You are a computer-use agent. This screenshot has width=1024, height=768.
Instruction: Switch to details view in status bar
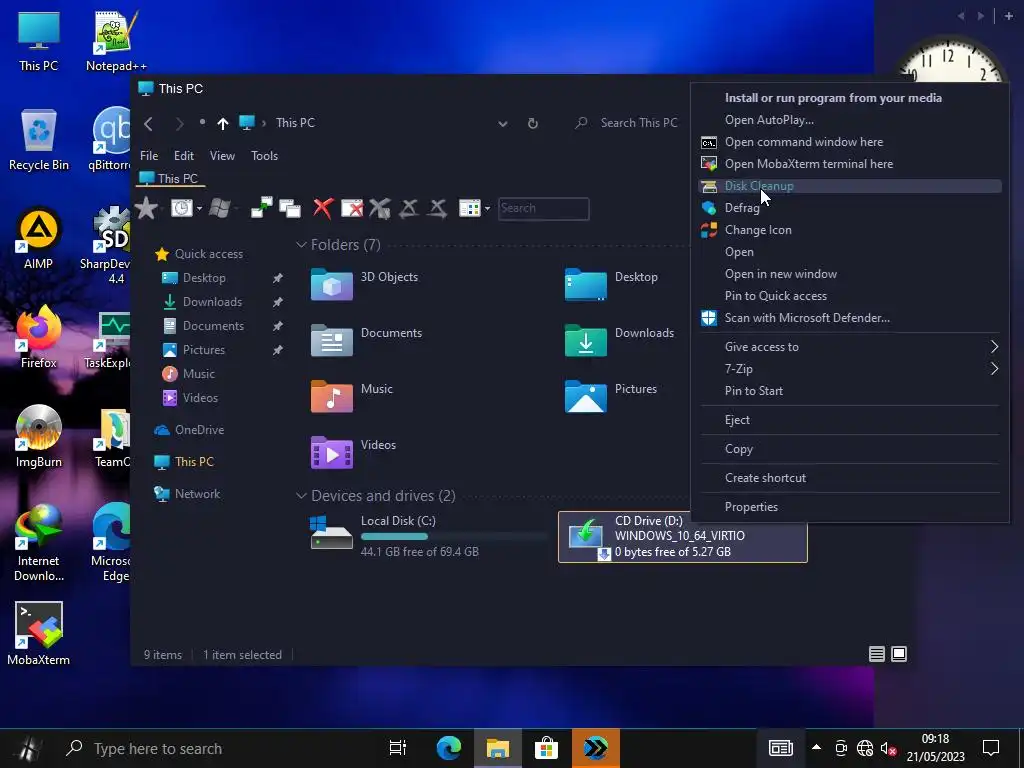876,654
